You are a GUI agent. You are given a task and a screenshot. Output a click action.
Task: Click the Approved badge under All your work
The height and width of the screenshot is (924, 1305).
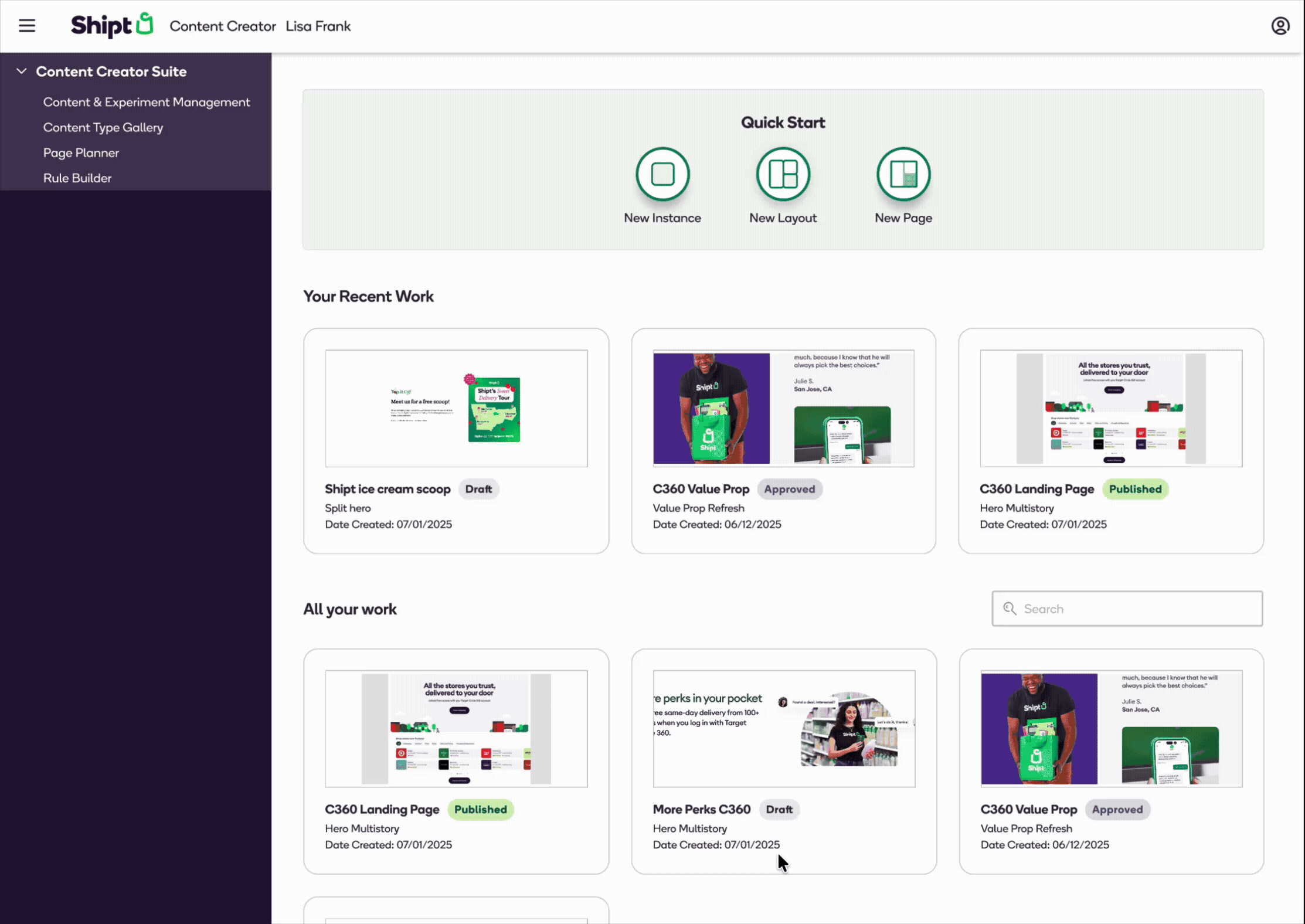(x=1117, y=809)
